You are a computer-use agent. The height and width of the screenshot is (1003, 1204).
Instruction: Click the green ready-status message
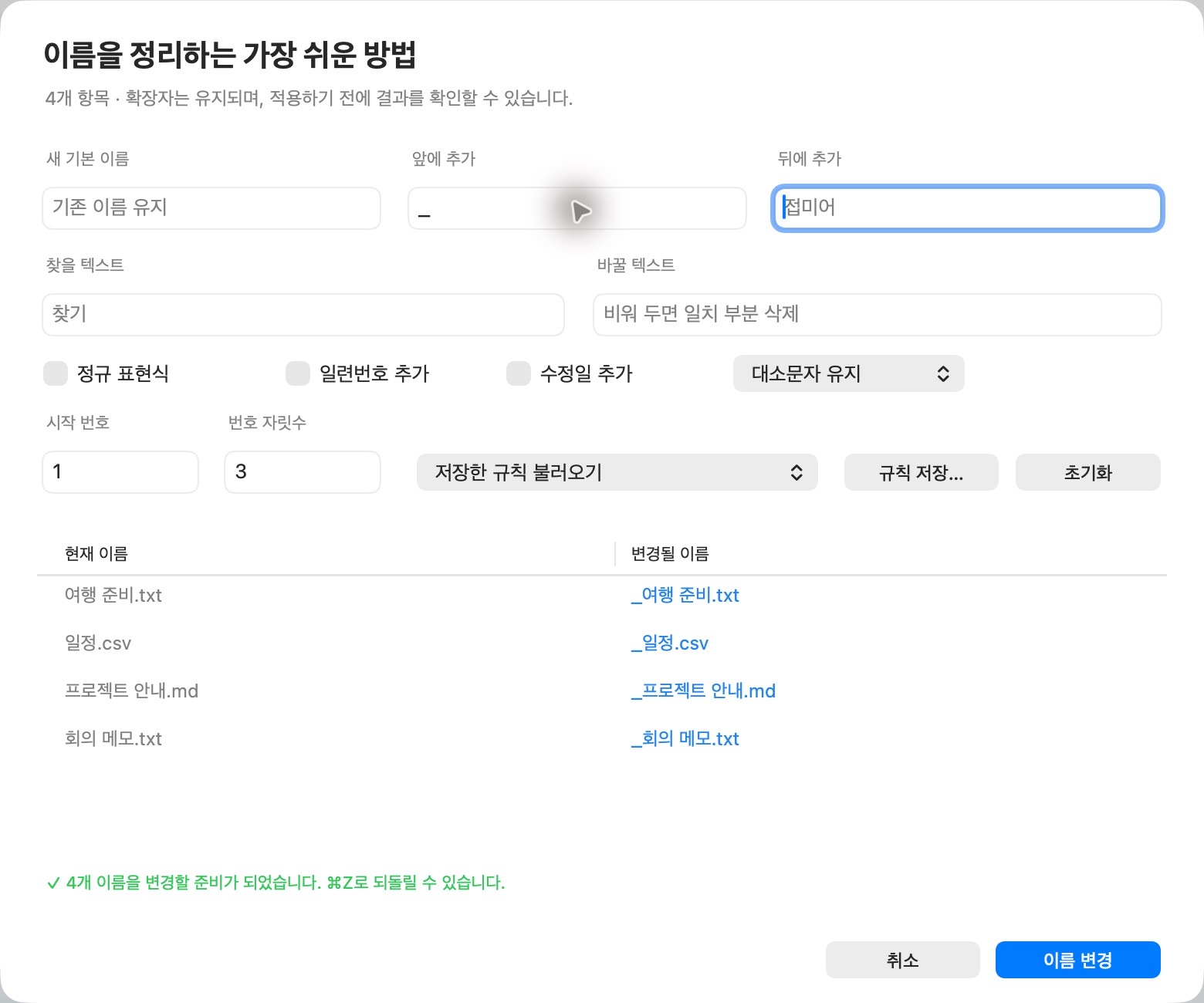(276, 883)
